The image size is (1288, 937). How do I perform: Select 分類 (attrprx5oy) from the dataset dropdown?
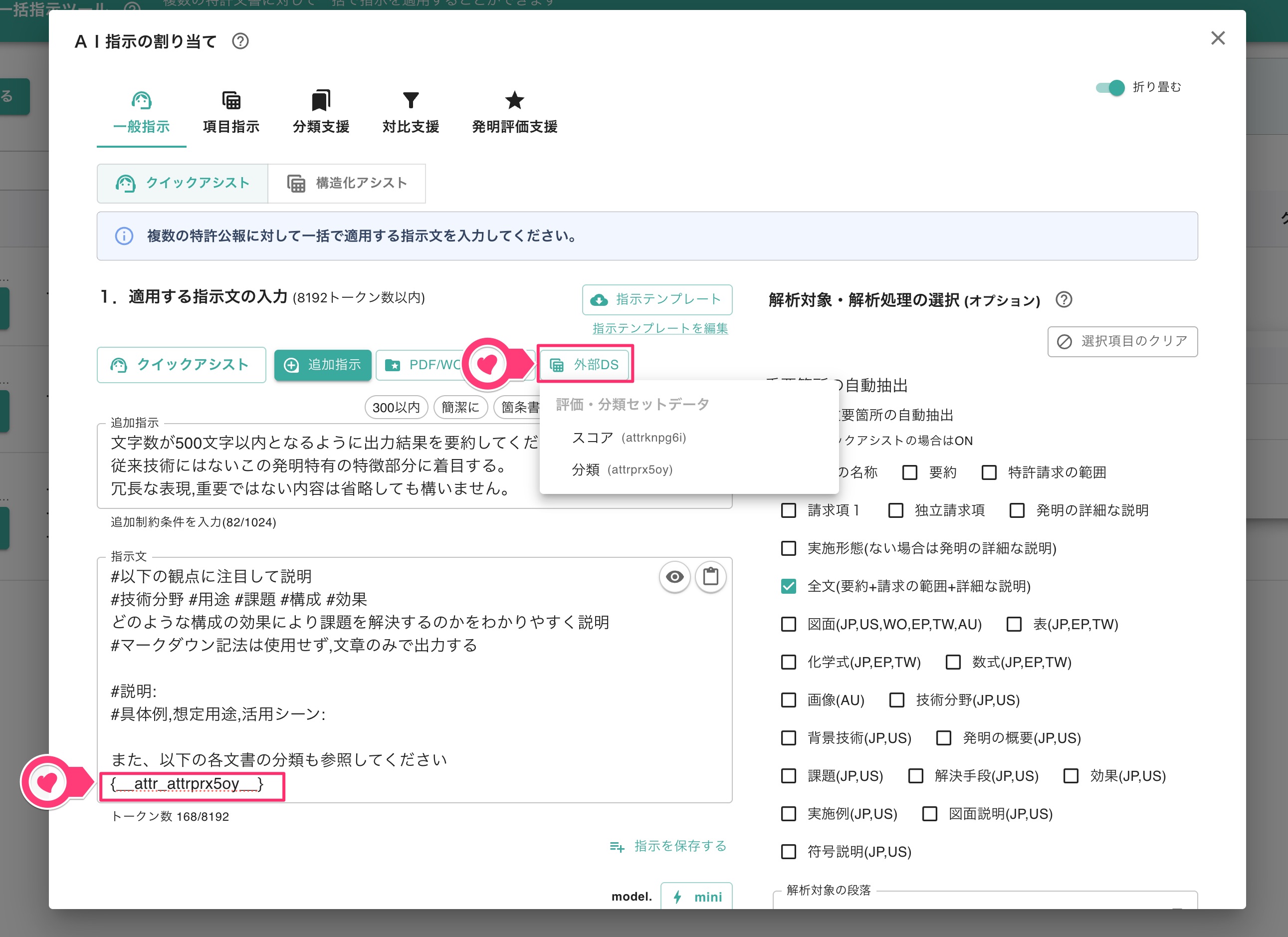click(623, 469)
